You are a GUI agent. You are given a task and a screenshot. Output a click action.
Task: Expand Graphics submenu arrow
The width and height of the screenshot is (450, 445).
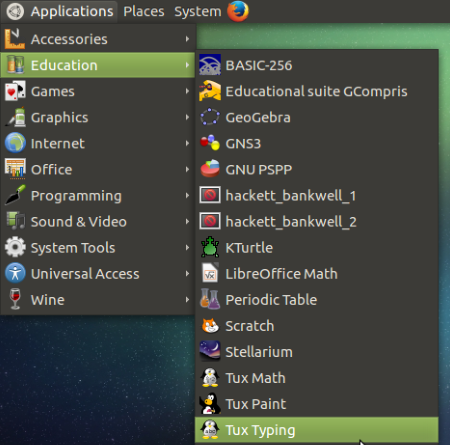click(x=187, y=117)
